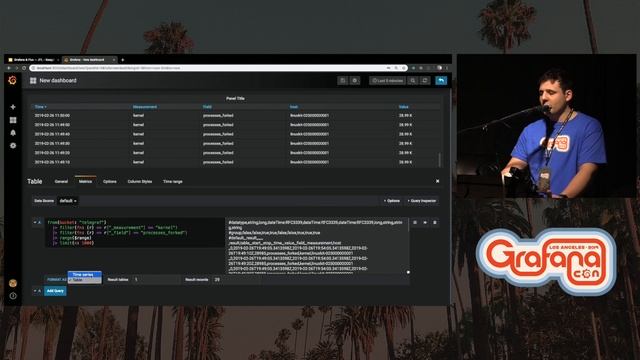Switch to the Column Styles tab
The height and width of the screenshot is (360, 640).
point(140,181)
